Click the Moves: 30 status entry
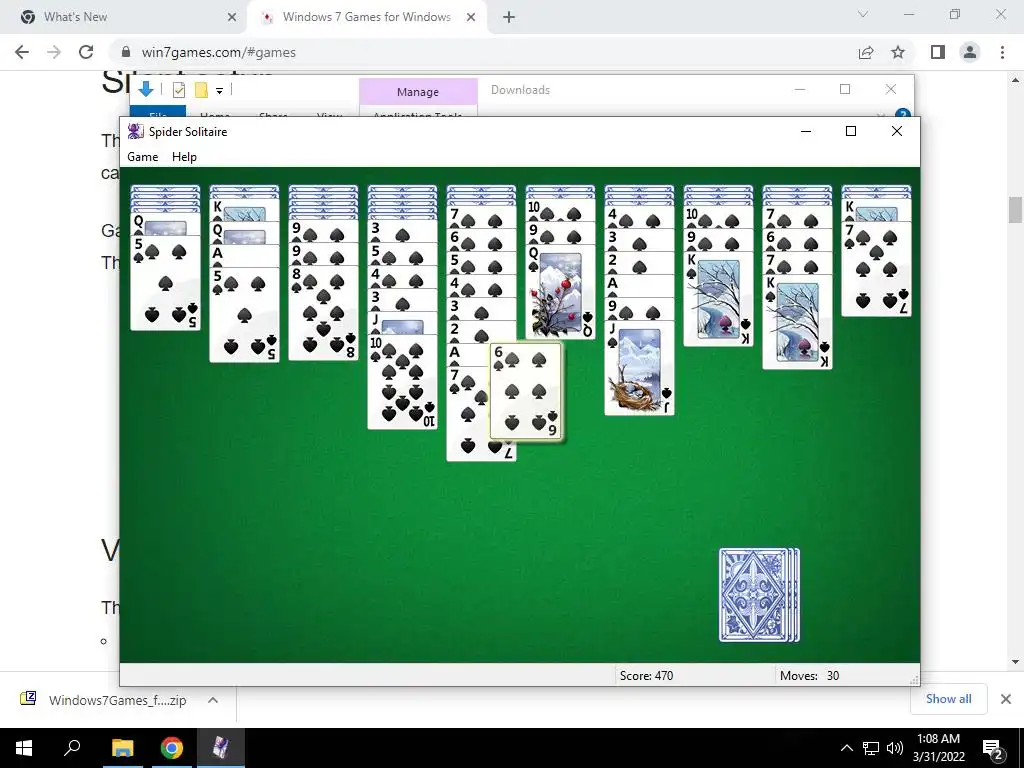The height and width of the screenshot is (768, 1024). pyautogui.click(x=810, y=676)
